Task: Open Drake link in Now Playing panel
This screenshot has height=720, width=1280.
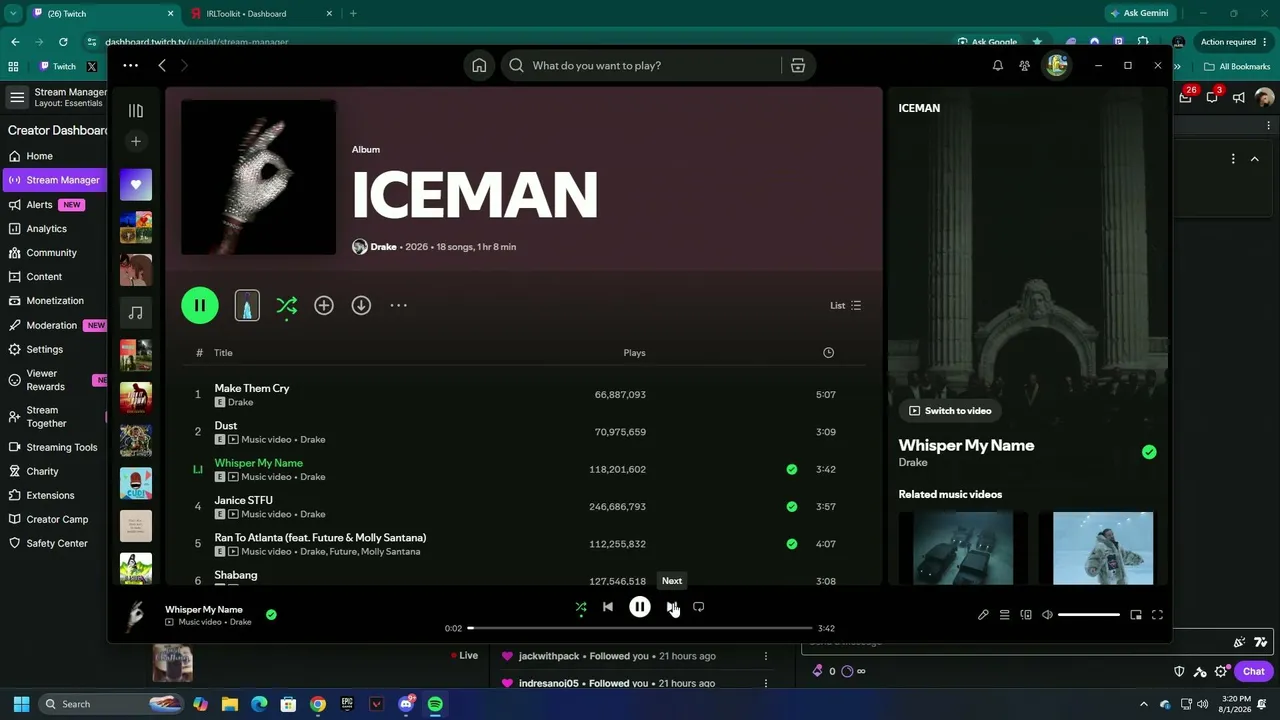Action: (x=913, y=463)
